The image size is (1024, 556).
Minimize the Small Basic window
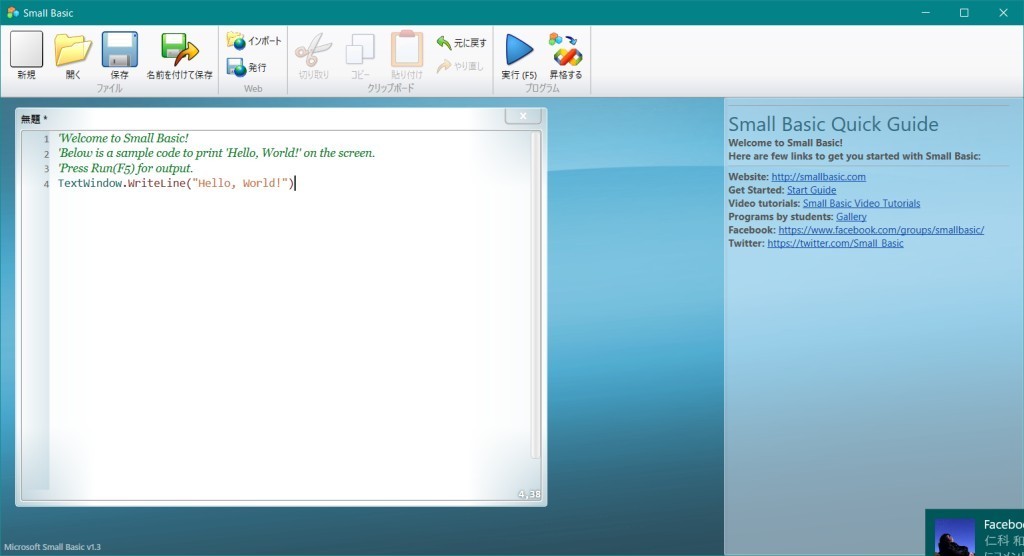[925, 12]
